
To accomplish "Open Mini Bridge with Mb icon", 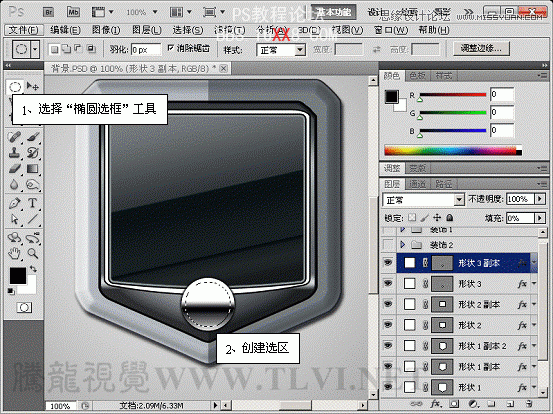I will [73, 13].
